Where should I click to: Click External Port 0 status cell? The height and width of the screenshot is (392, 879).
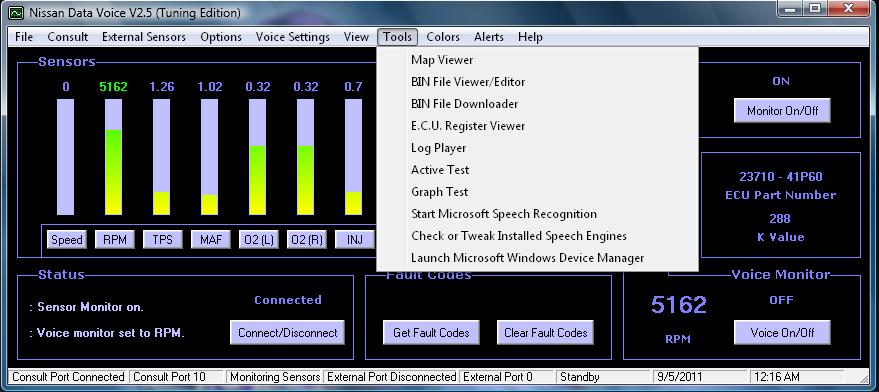tap(507, 377)
